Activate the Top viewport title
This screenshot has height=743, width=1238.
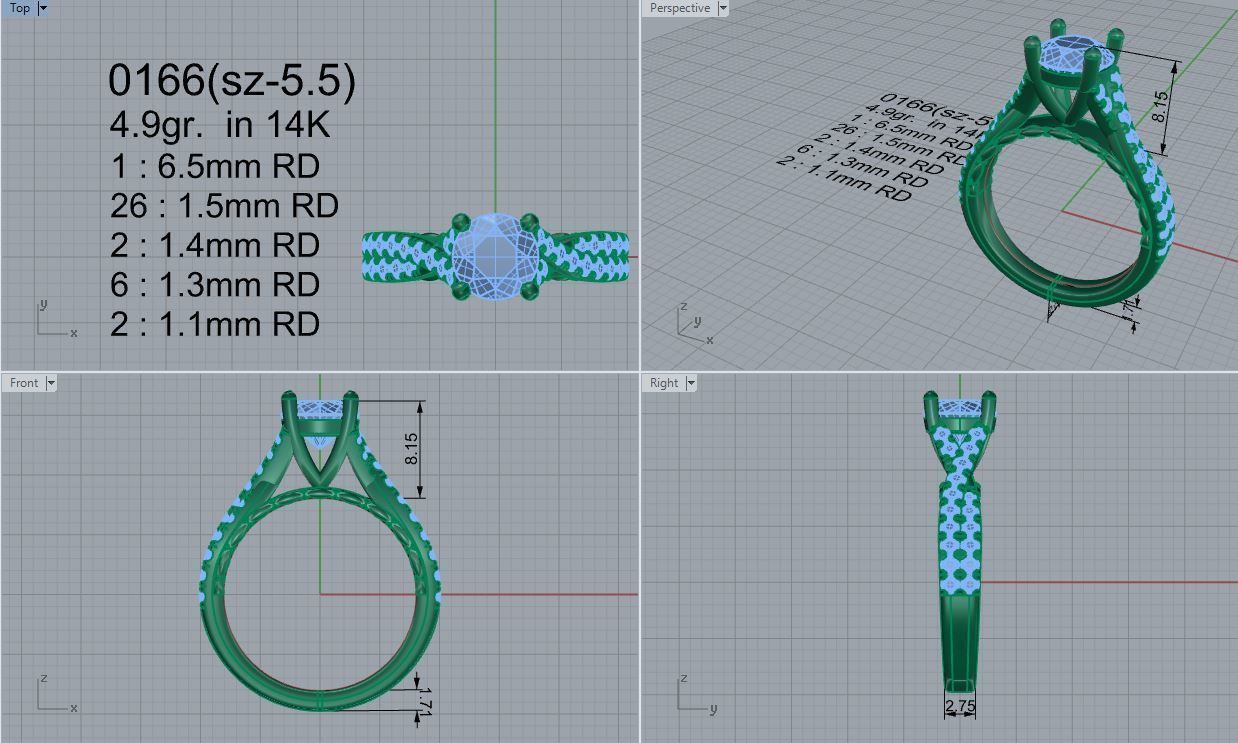pos(20,8)
